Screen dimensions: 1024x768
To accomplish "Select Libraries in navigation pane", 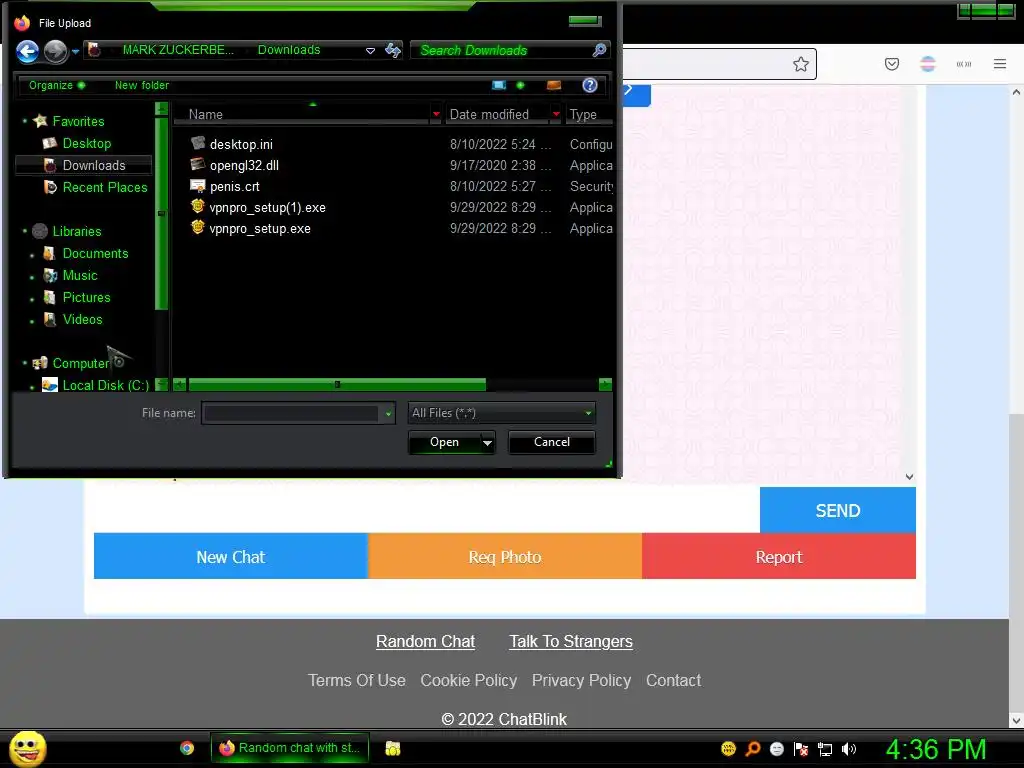I will (76, 231).
